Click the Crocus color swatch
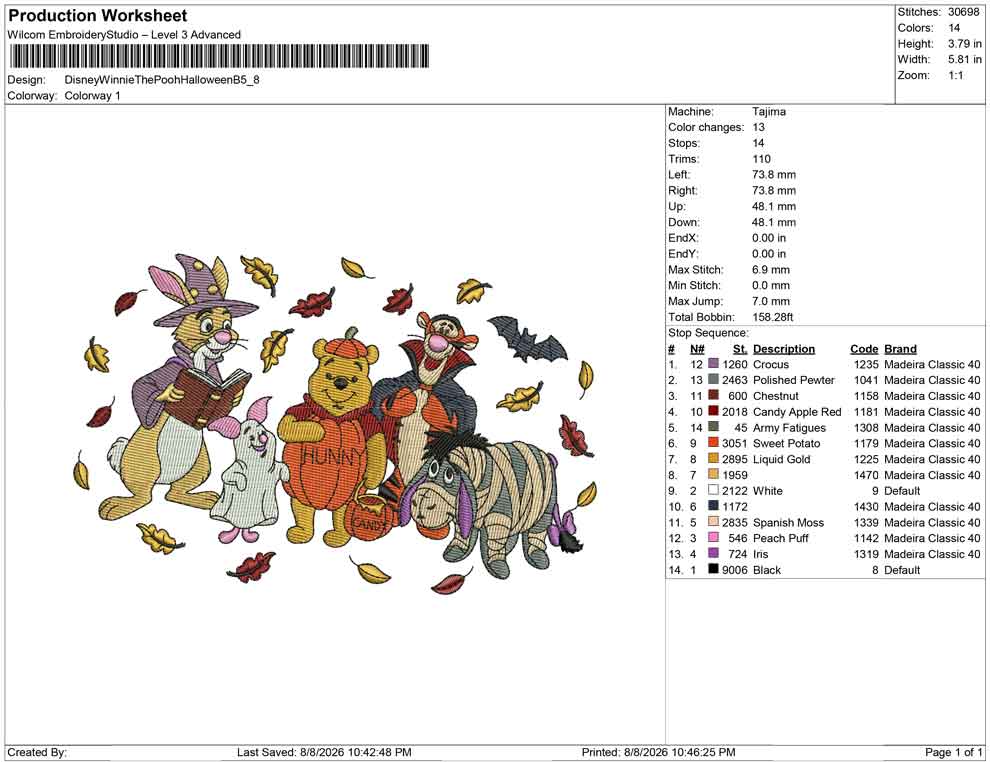Image resolution: width=990 pixels, height=762 pixels. [x=713, y=364]
